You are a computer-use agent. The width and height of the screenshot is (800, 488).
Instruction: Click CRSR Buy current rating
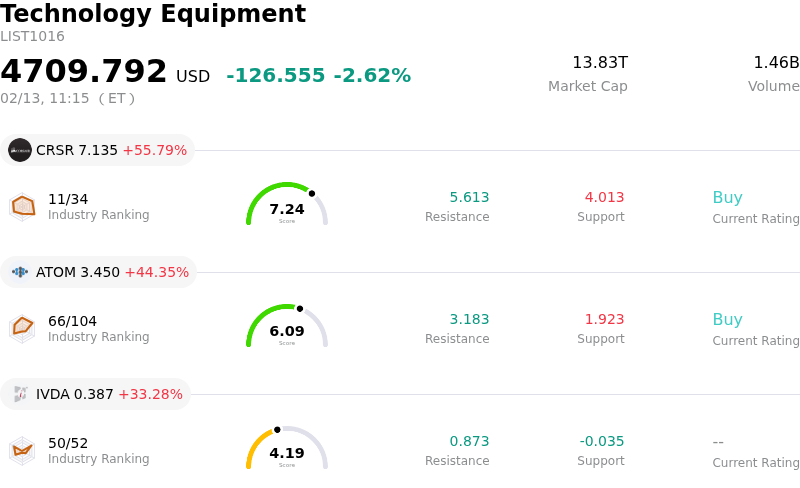[727, 198]
